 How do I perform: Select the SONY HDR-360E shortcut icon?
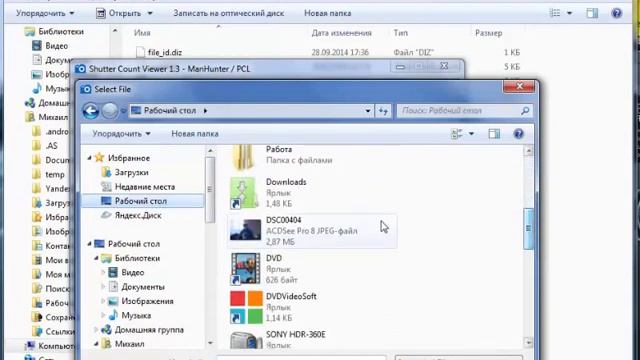[x=246, y=340]
